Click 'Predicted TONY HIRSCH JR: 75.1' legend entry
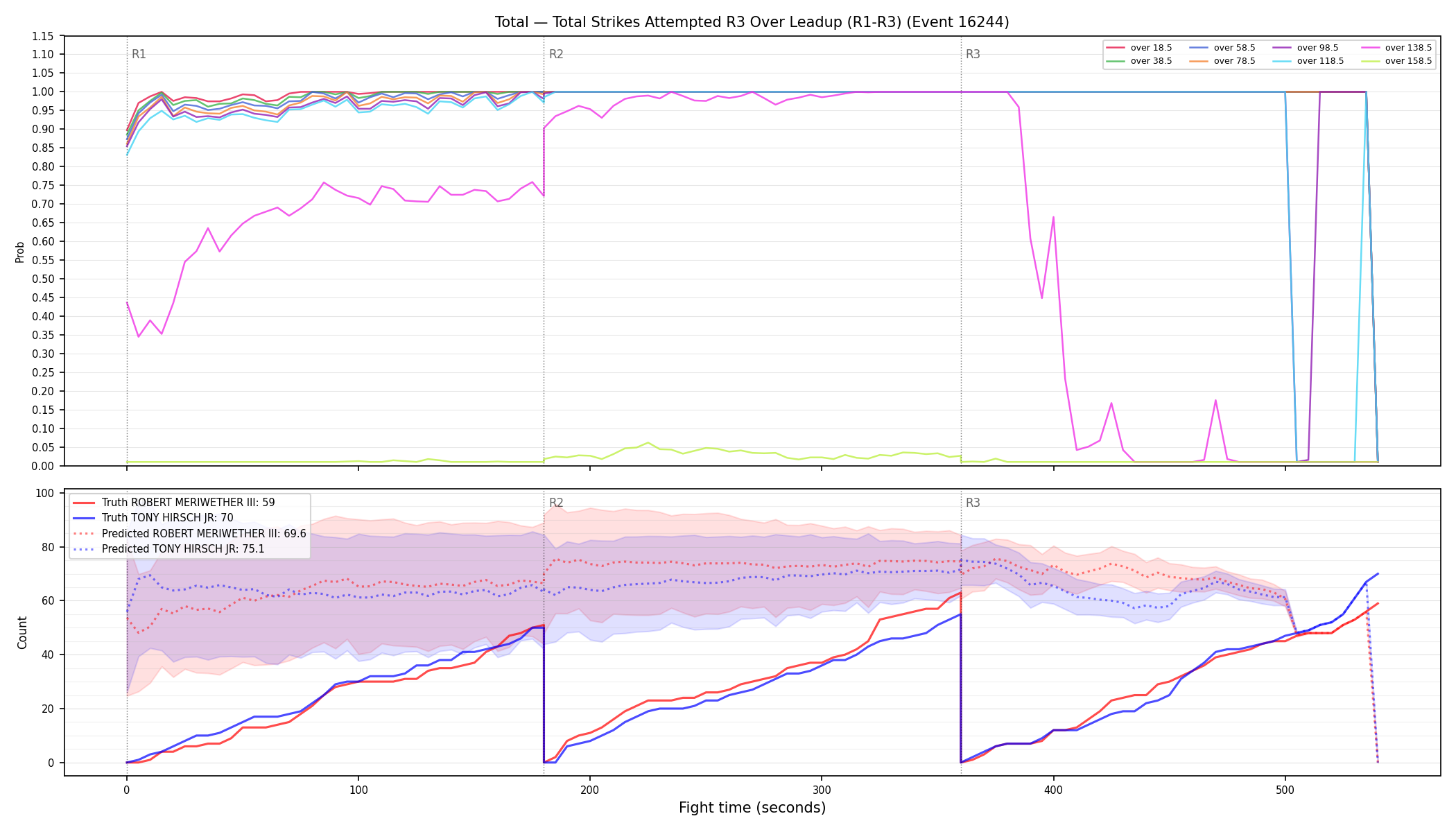 tap(168, 549)
